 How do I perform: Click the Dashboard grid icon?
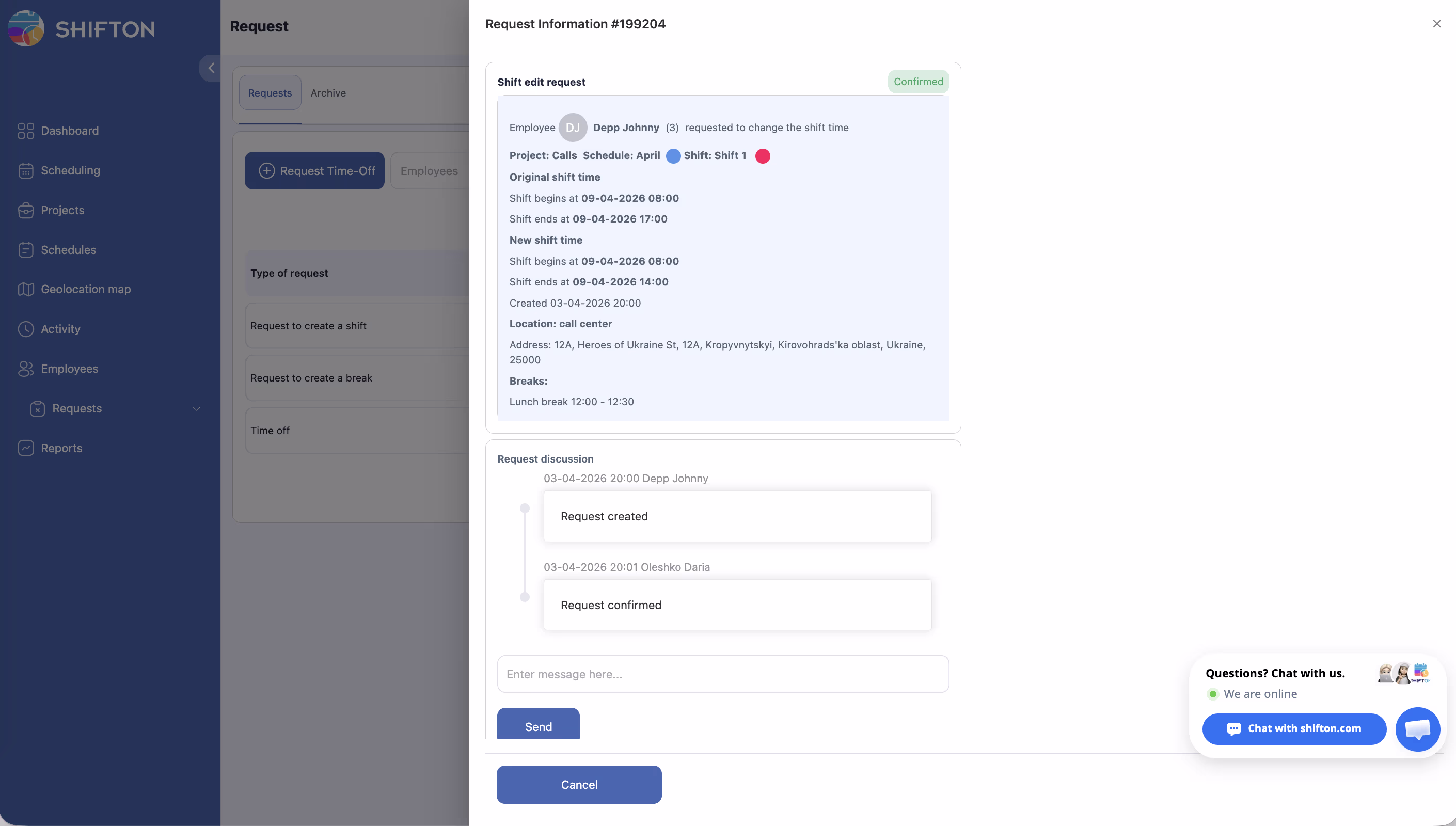25,131
